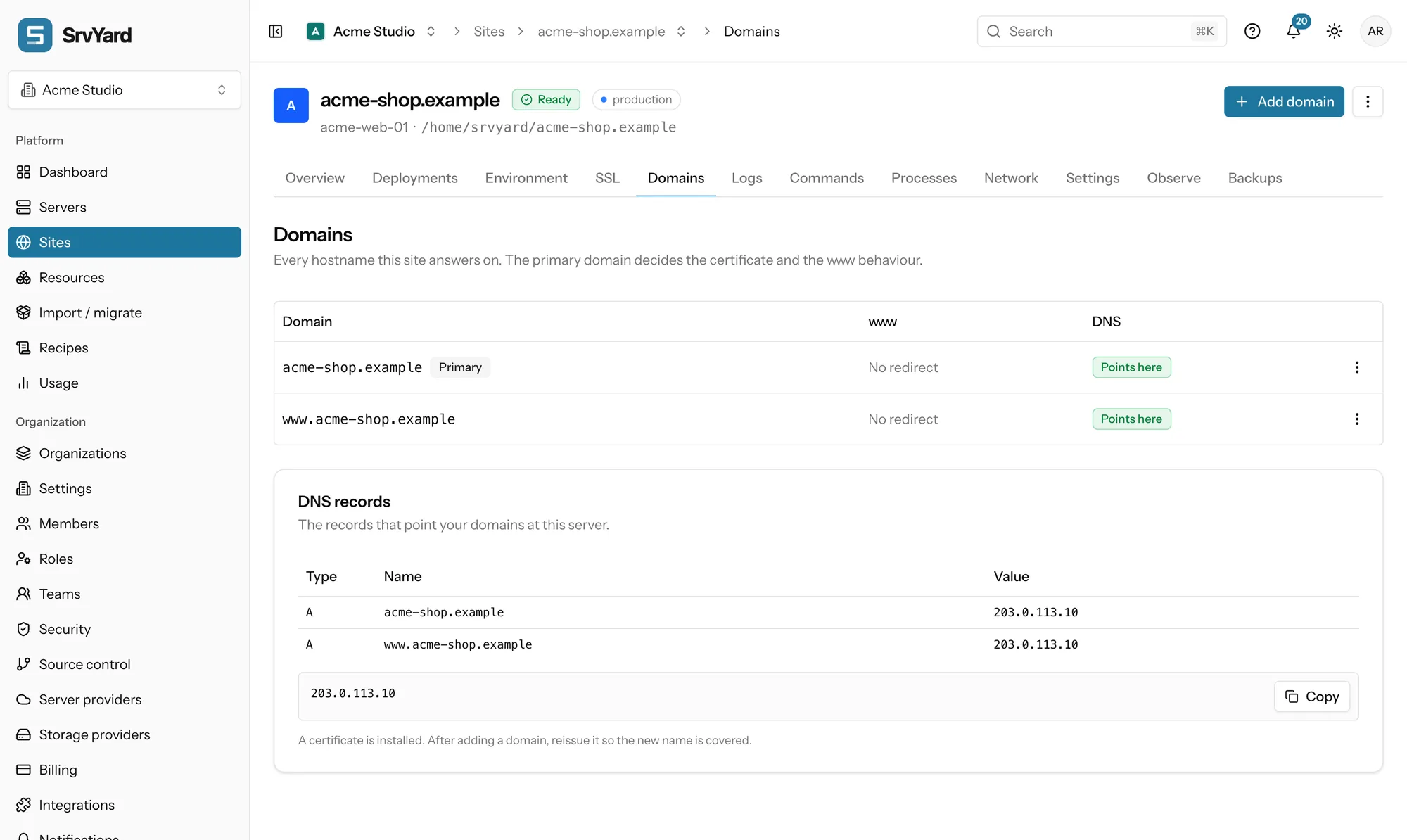
Task: Open Members in the sidebar
Action: tap(125, 524)
